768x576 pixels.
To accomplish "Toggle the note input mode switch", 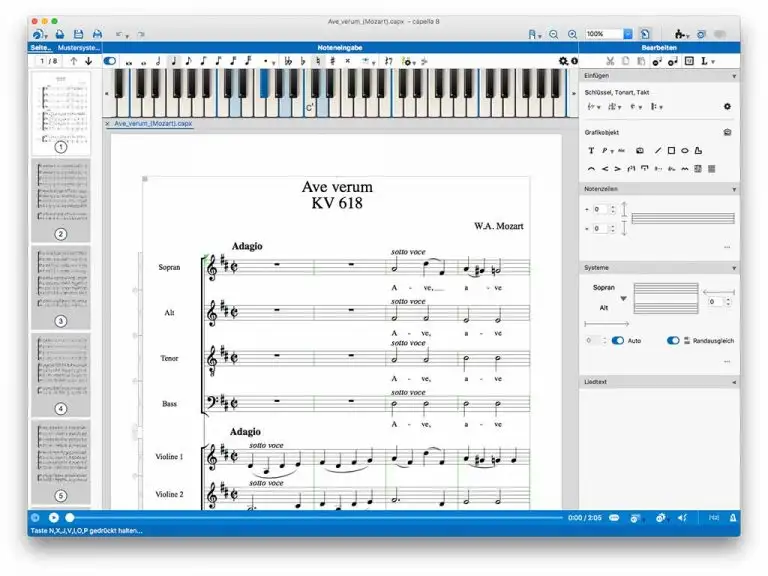I will pyautogui.click(x=110, y=61).
